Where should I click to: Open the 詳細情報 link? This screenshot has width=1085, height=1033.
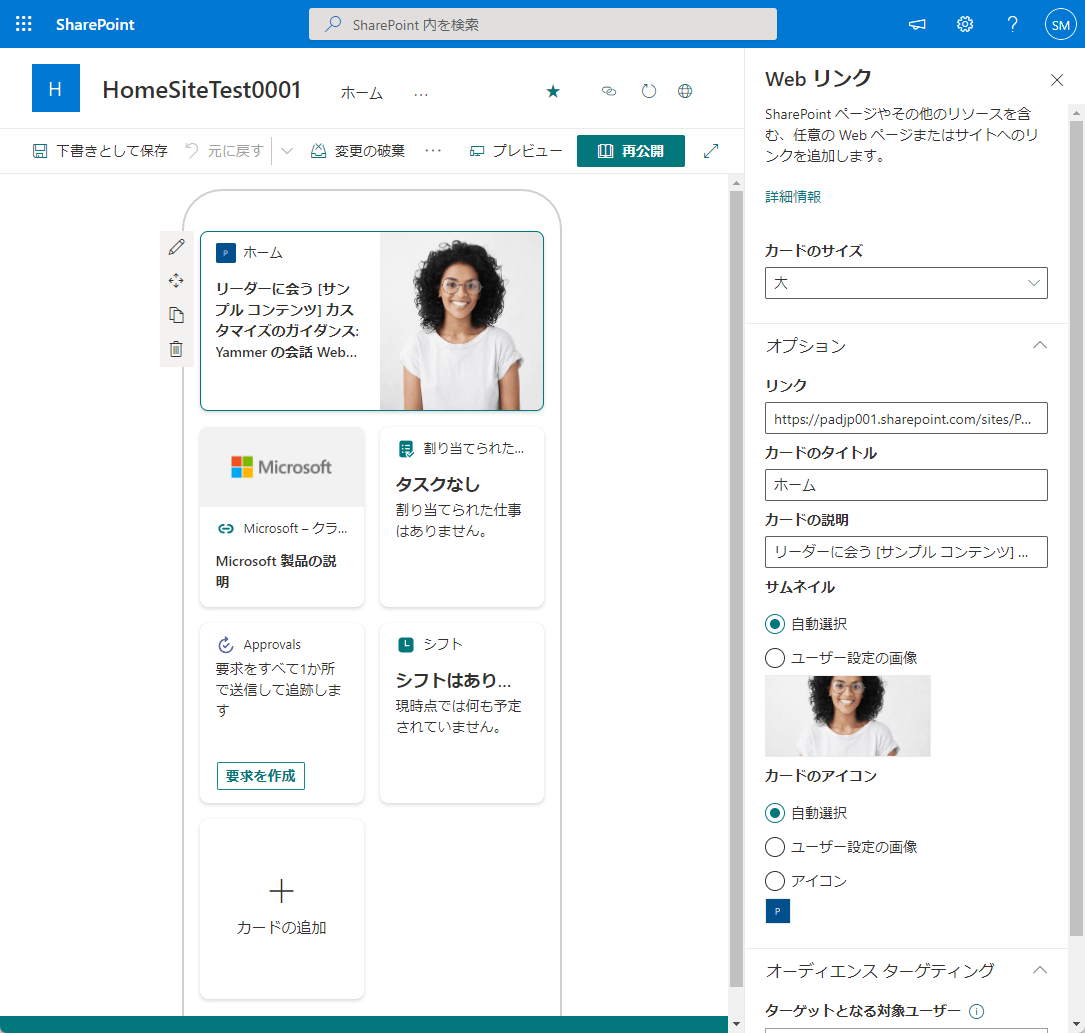793,196
